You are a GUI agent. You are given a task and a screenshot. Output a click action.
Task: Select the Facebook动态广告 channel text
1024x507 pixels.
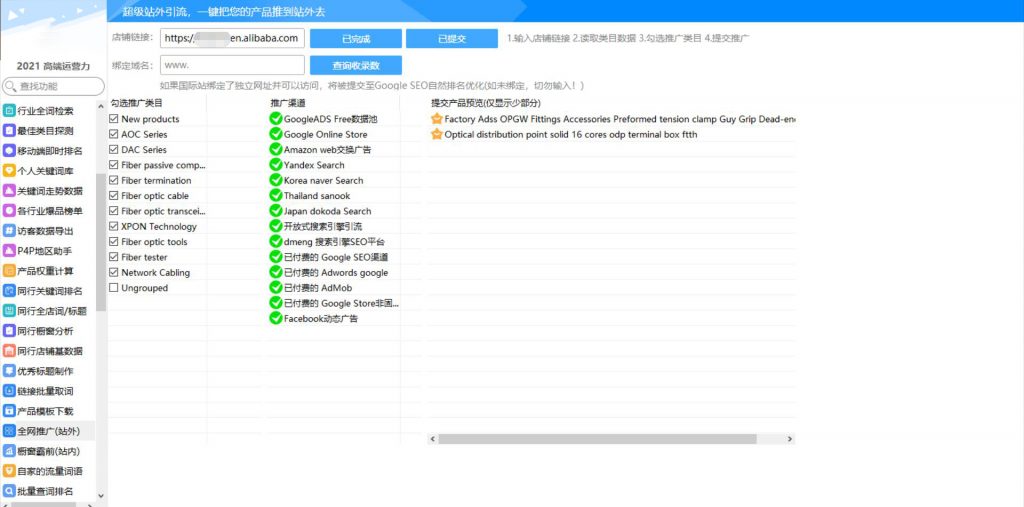point(321,319)
